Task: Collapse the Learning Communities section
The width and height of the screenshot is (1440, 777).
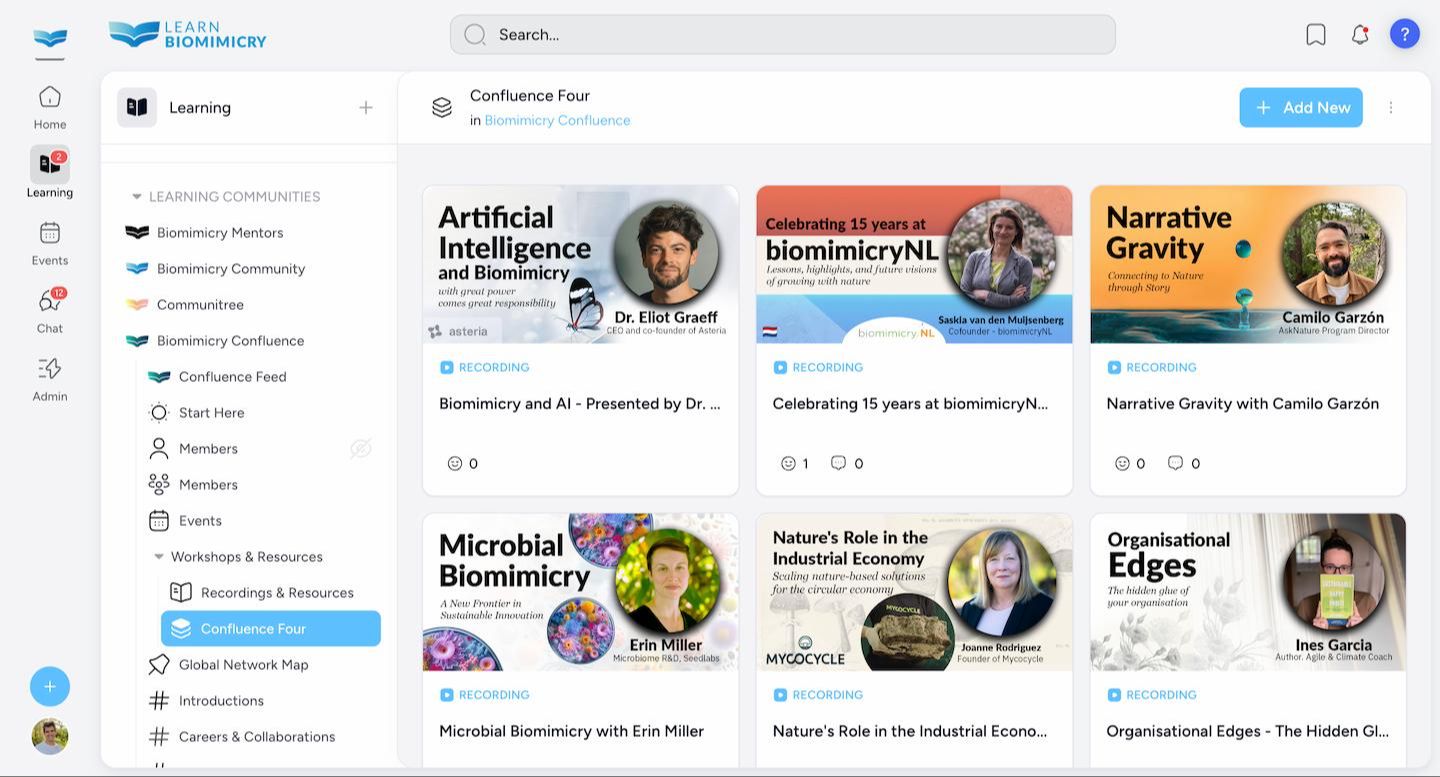Action: pos(137,197)
